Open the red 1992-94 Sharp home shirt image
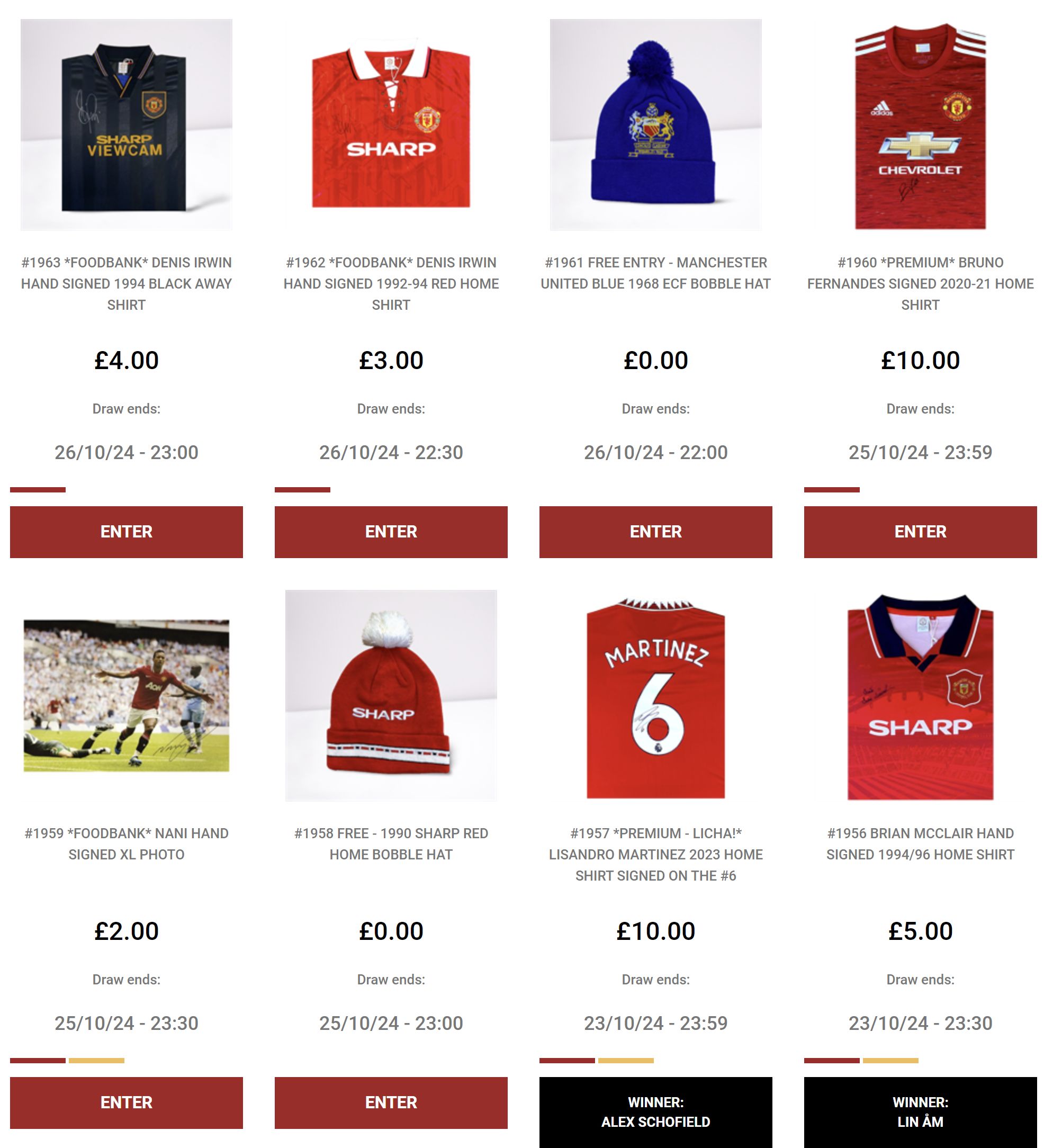1044x1148 pixels. 391,125
